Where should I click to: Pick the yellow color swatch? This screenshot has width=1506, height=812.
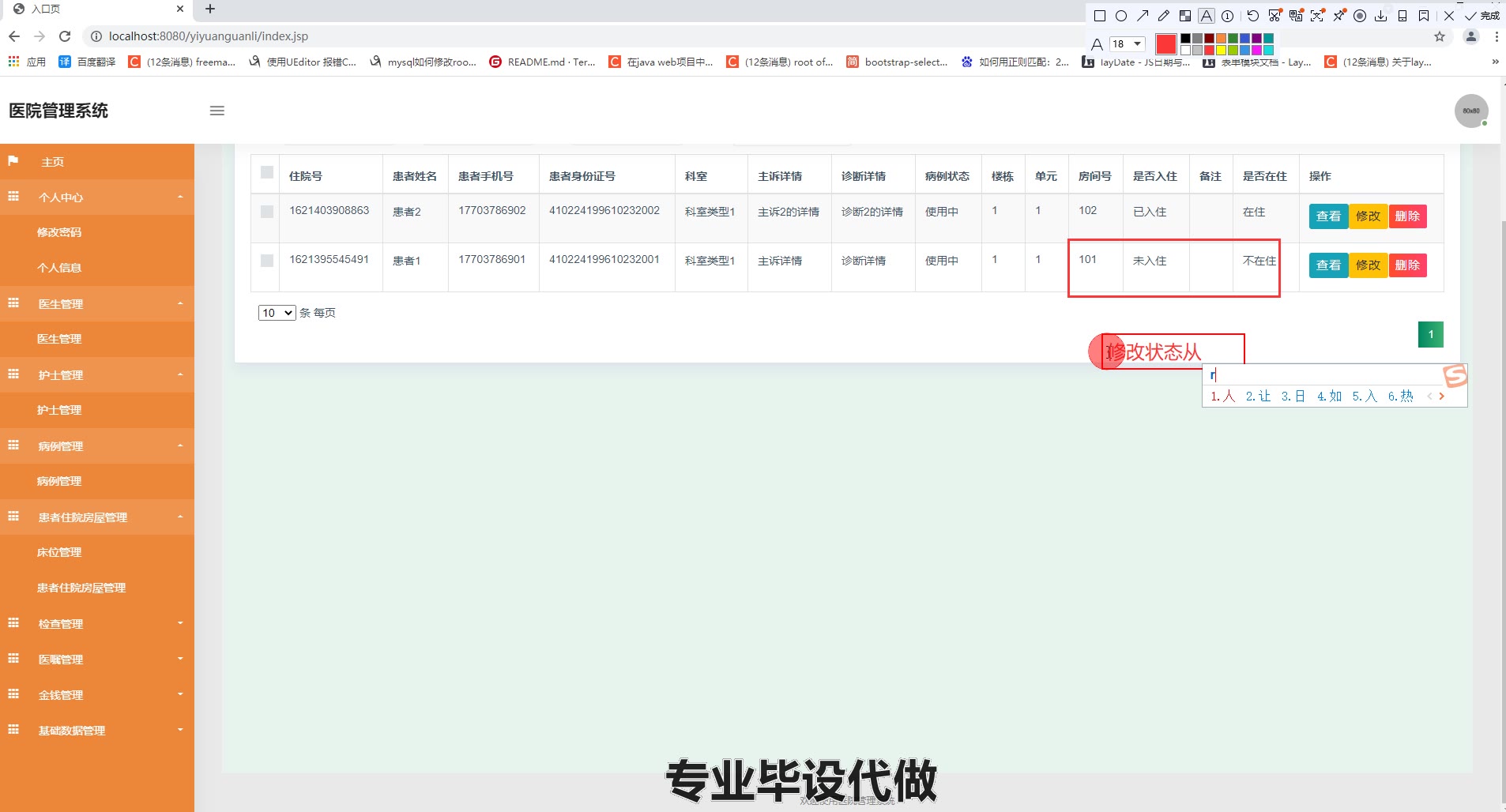tap(1221, 50)
